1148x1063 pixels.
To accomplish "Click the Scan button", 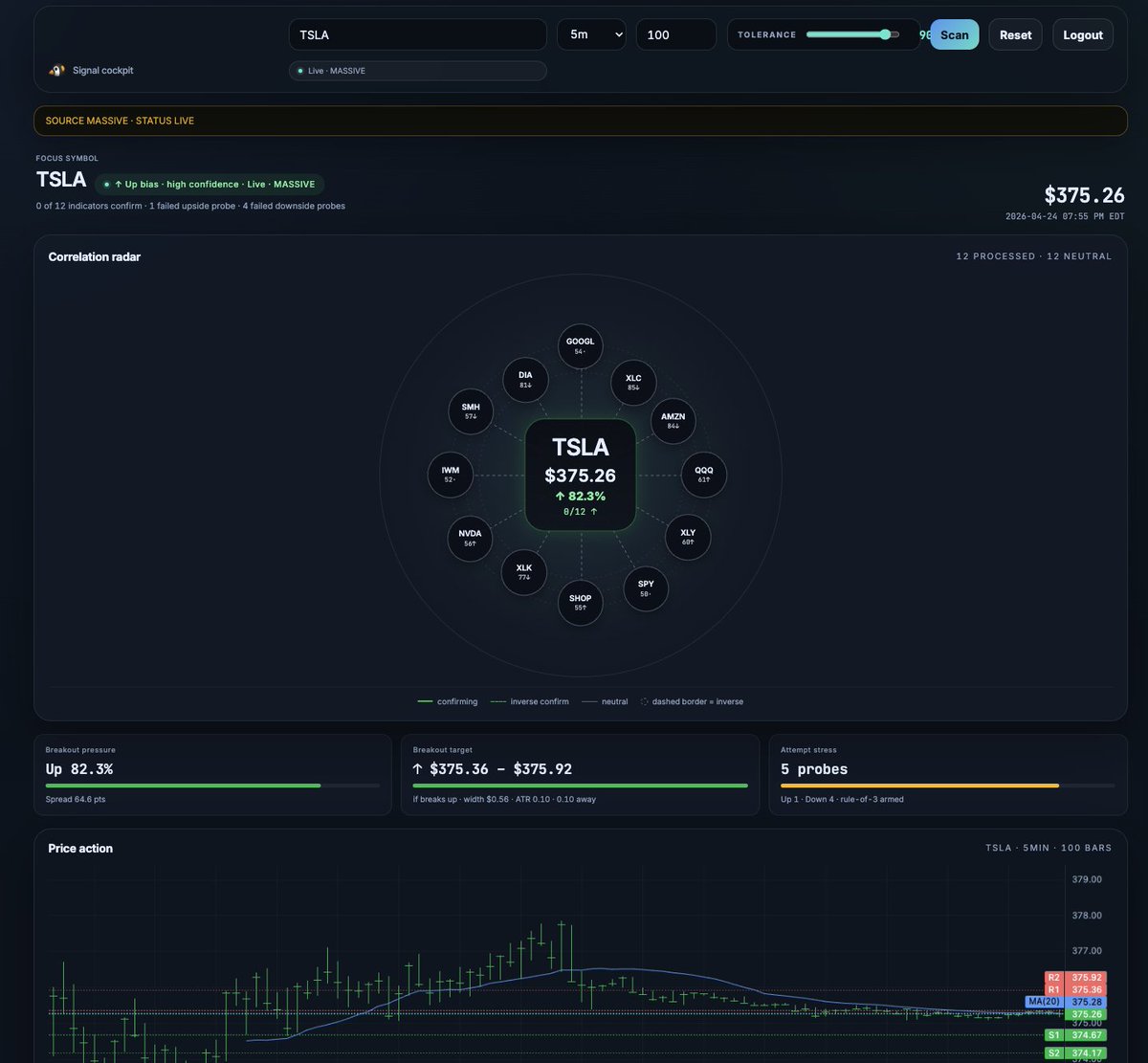I will point(954,34).
